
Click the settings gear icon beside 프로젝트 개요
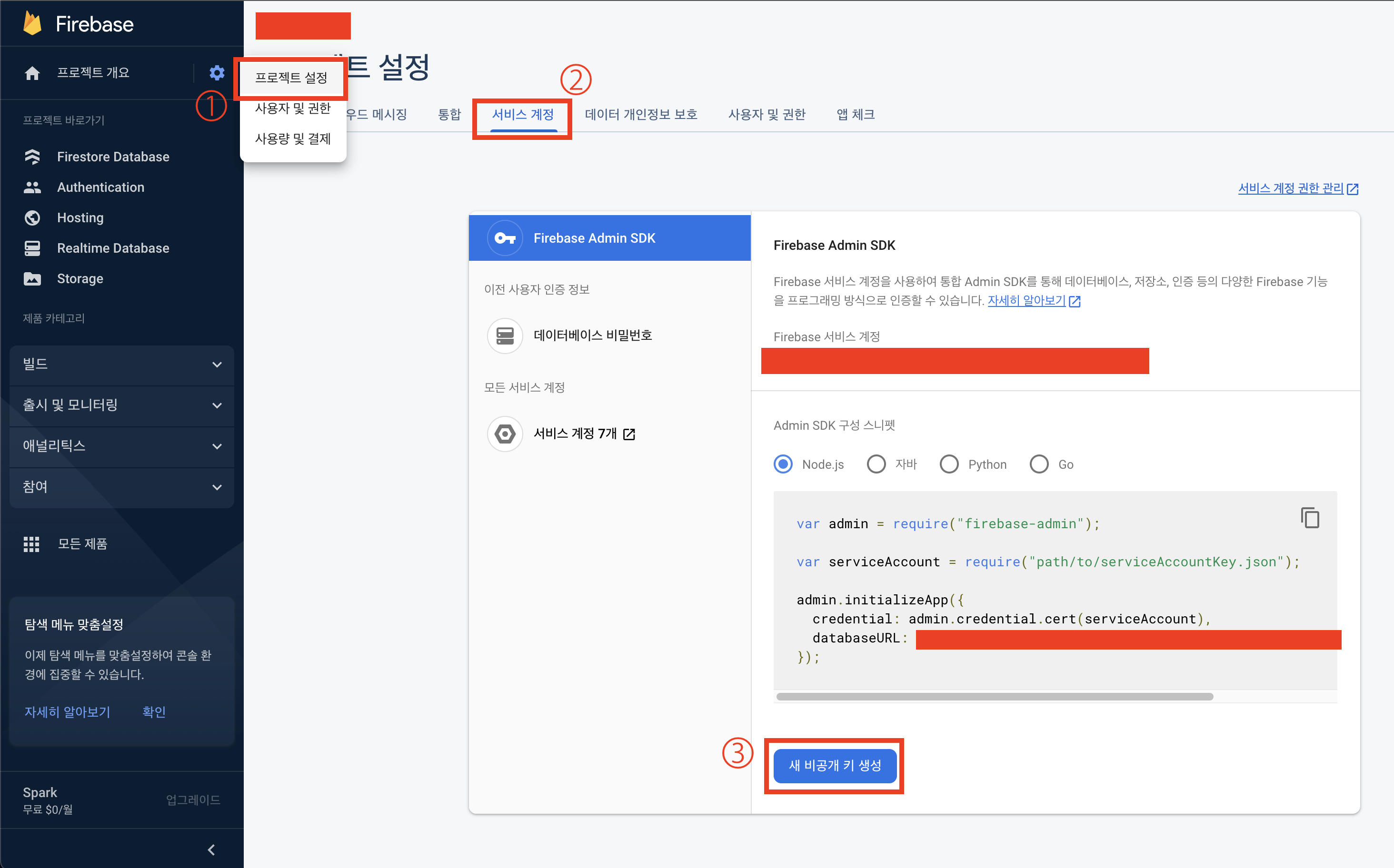tap(217, 73)
